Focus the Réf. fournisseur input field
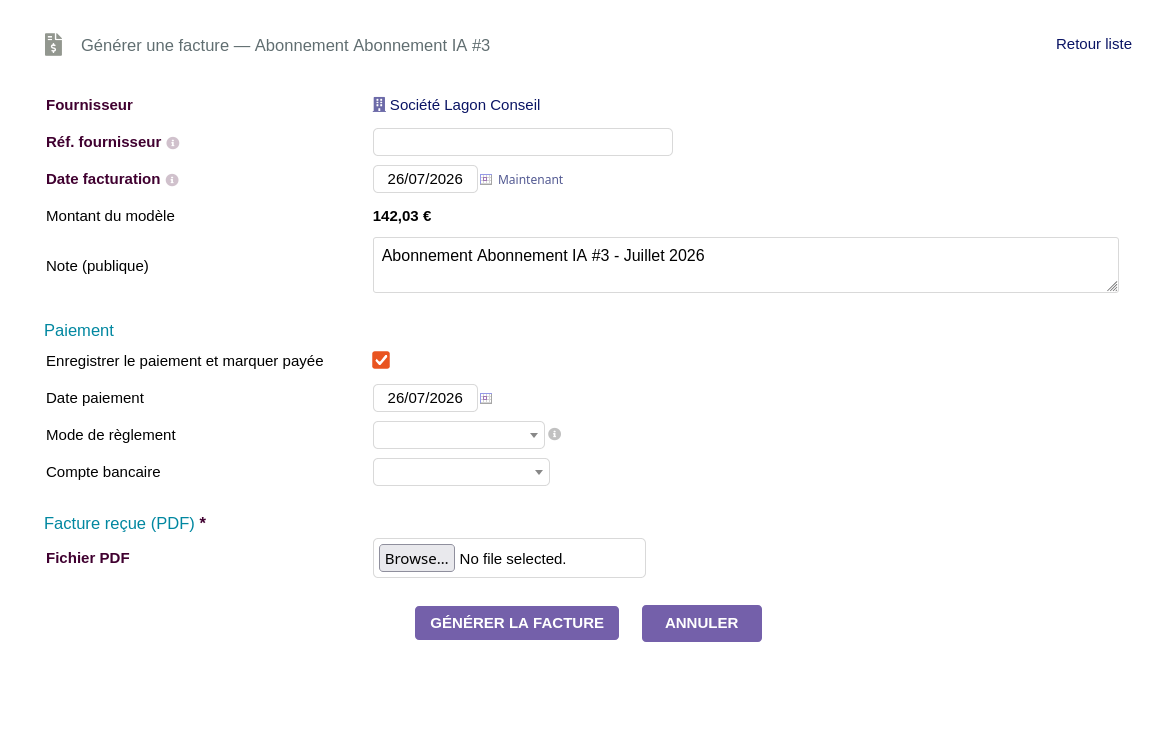 (x=523, y=142)
